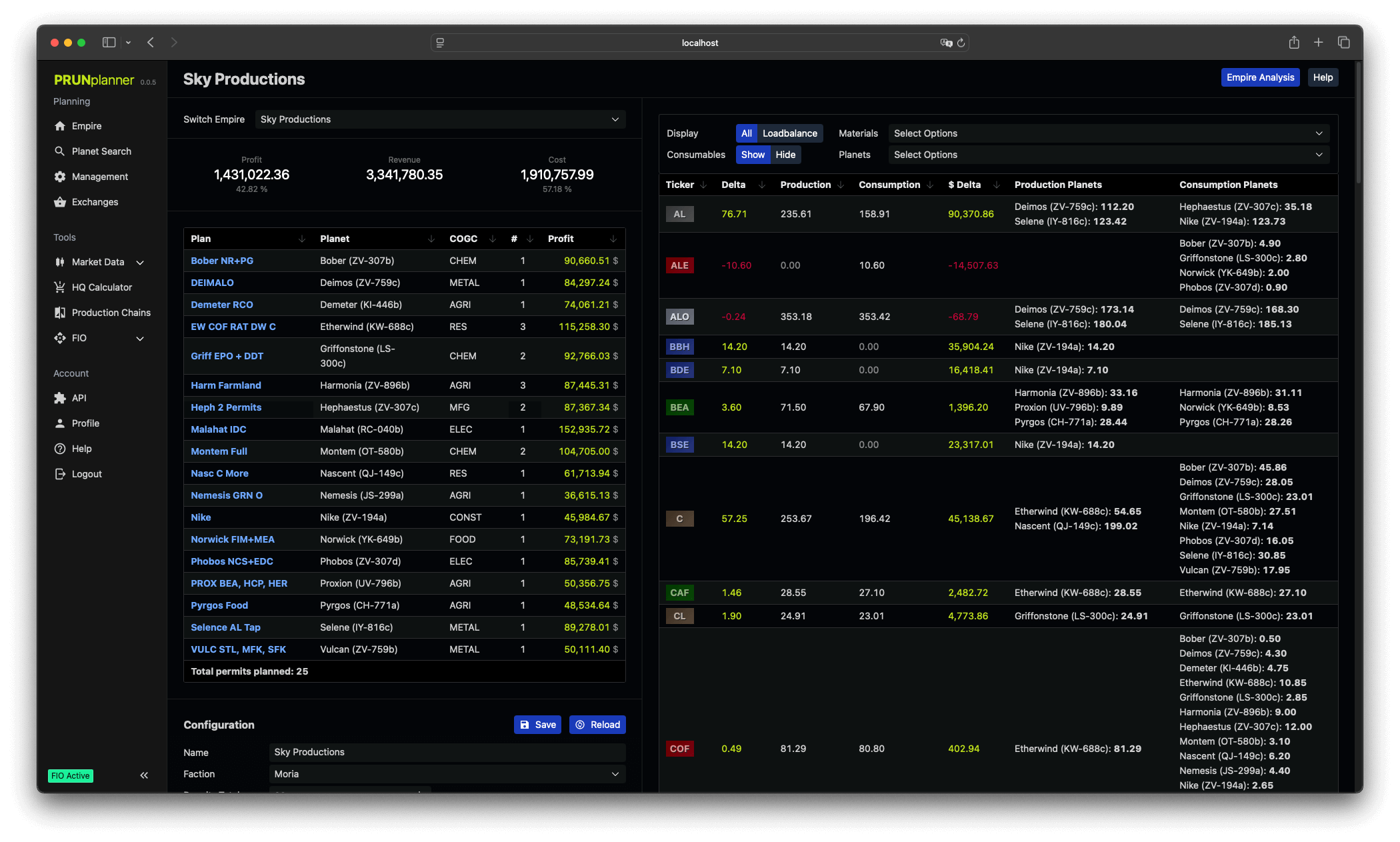Open Exchanges basket icon in sidebar

60,202
